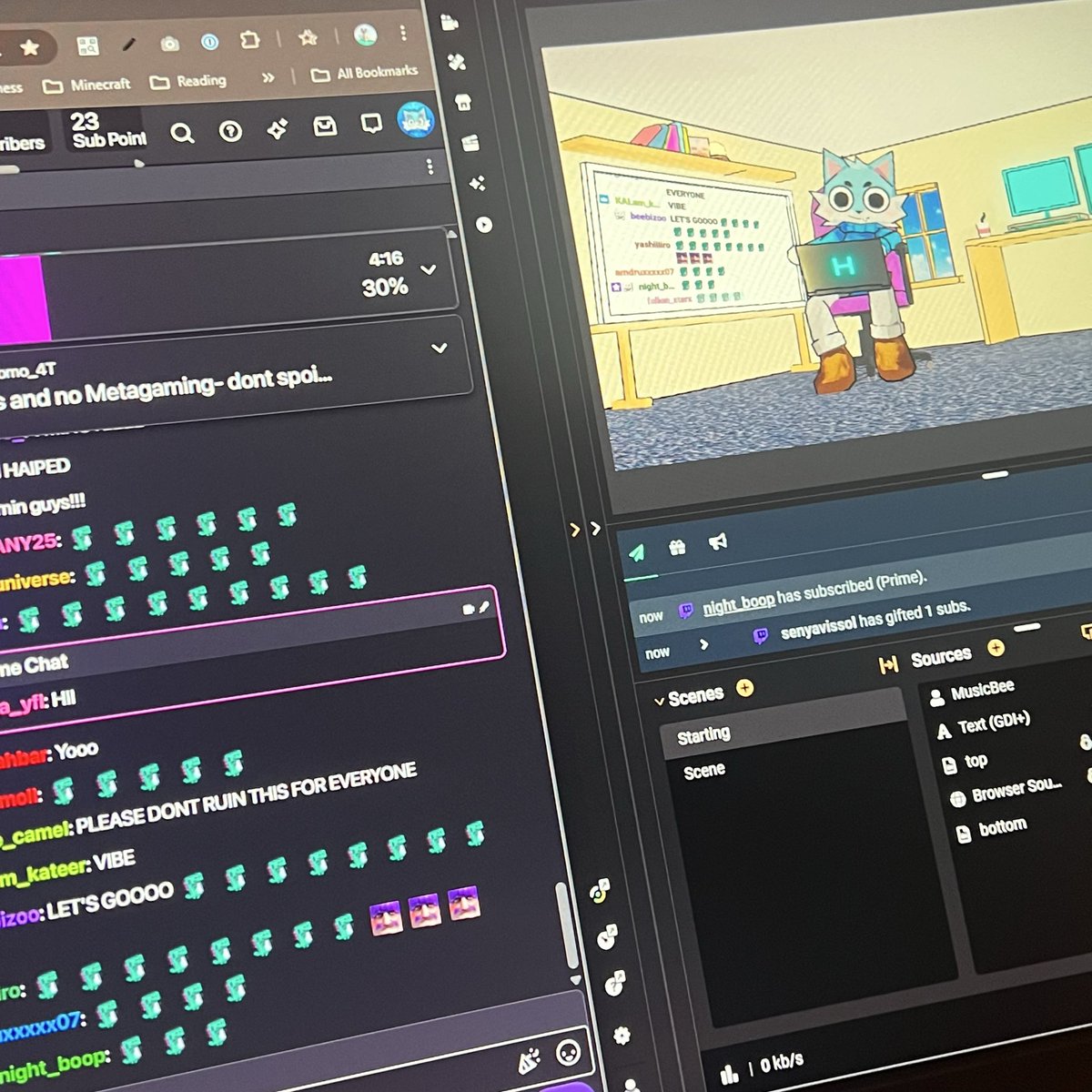Click the 23 Sub Points stat
This screenshot has height=1092, width=1092.
pyautogui.click(x=107, y=130)
